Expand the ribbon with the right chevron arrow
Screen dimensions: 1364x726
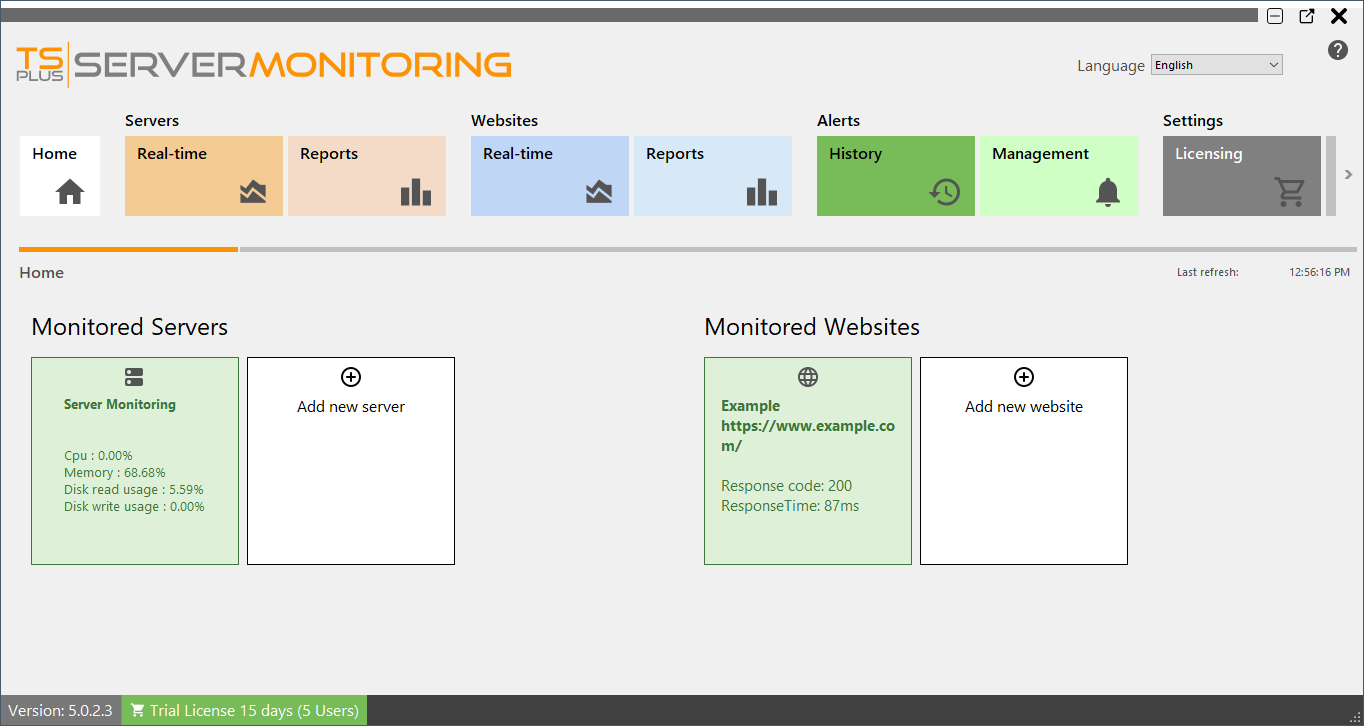[1348, 174]
